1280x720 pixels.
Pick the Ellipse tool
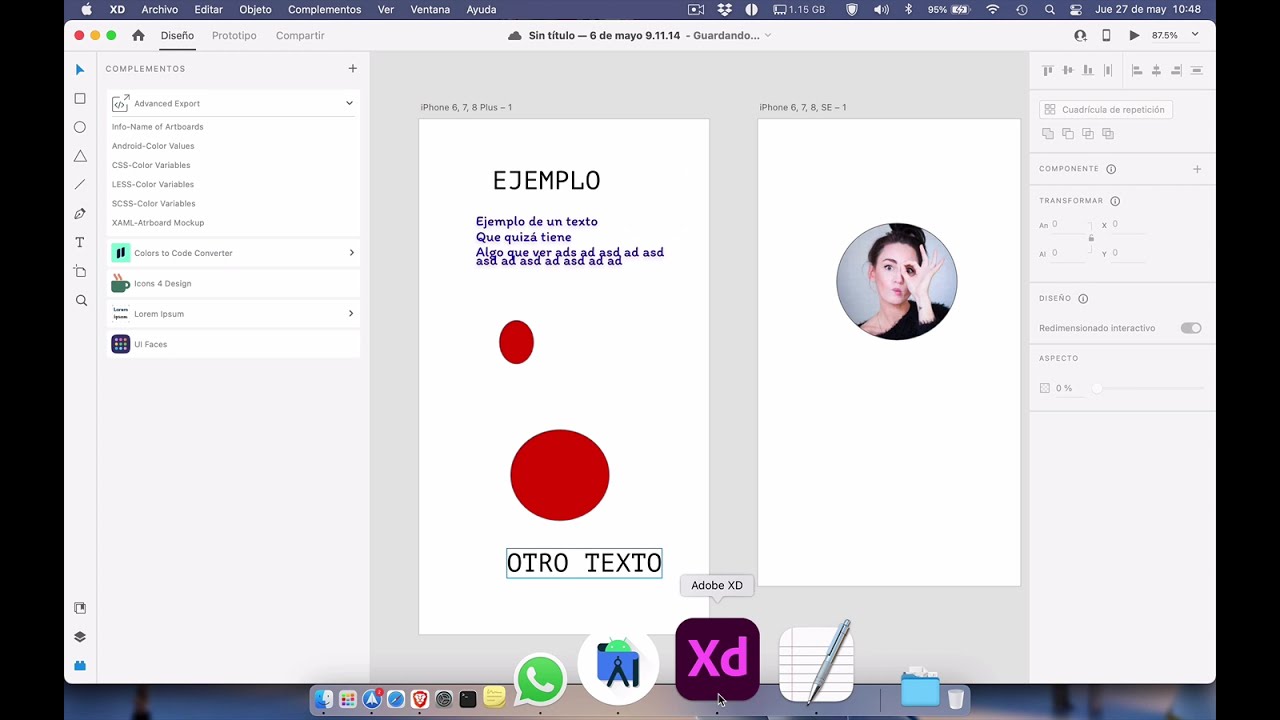(80, 127)
